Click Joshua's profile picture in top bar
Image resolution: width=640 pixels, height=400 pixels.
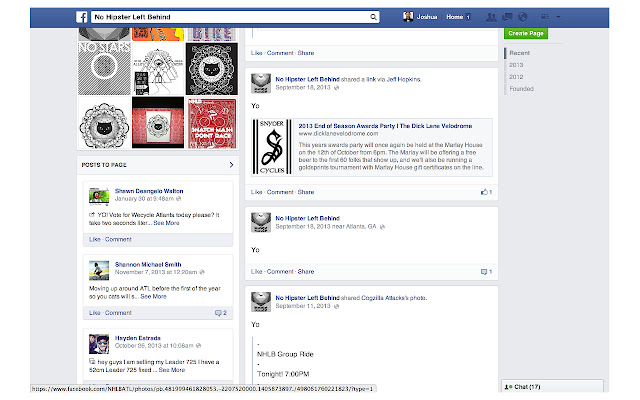[408, 17]
